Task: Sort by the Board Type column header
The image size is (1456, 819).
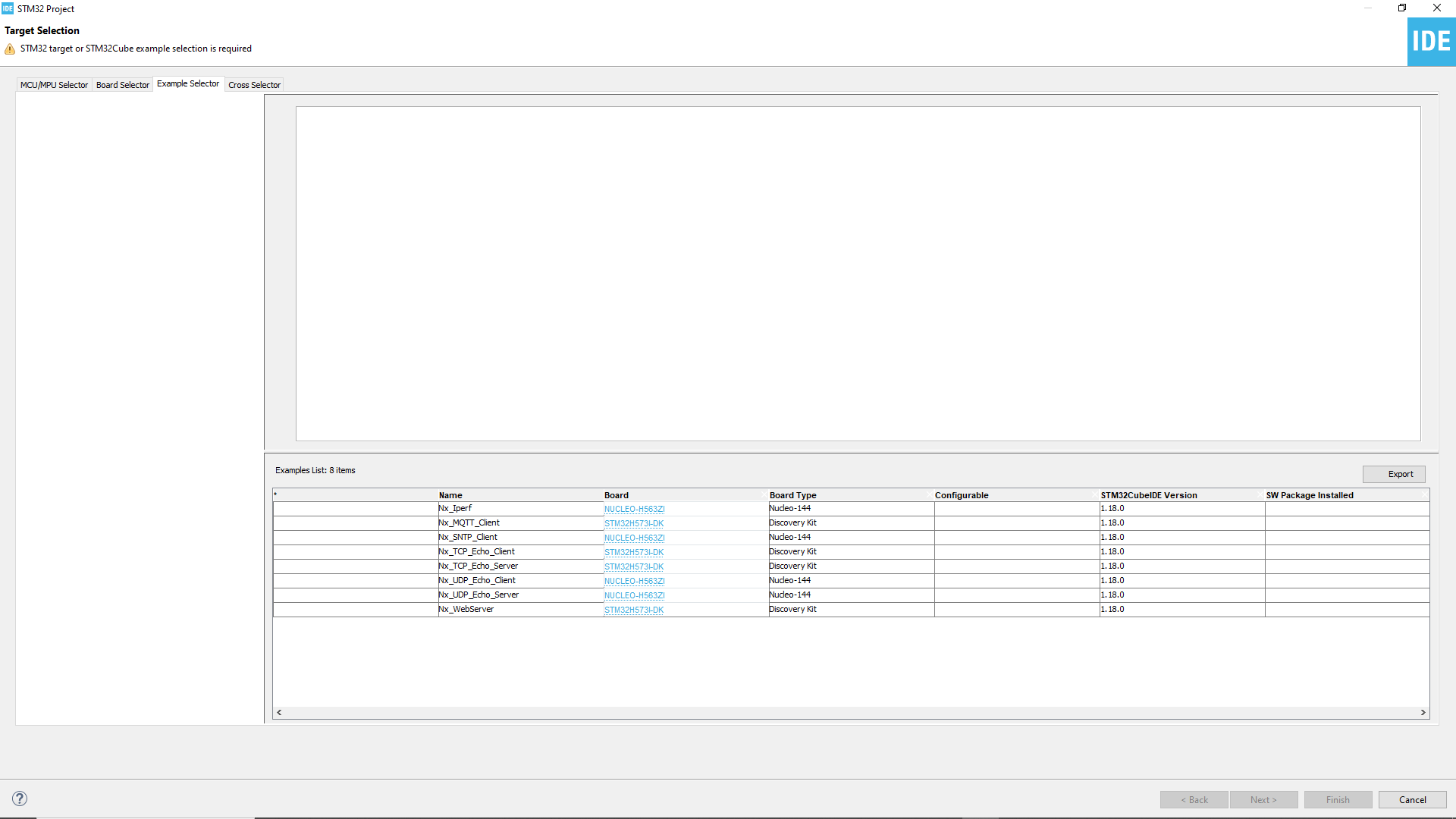Action: pos(792,495)
